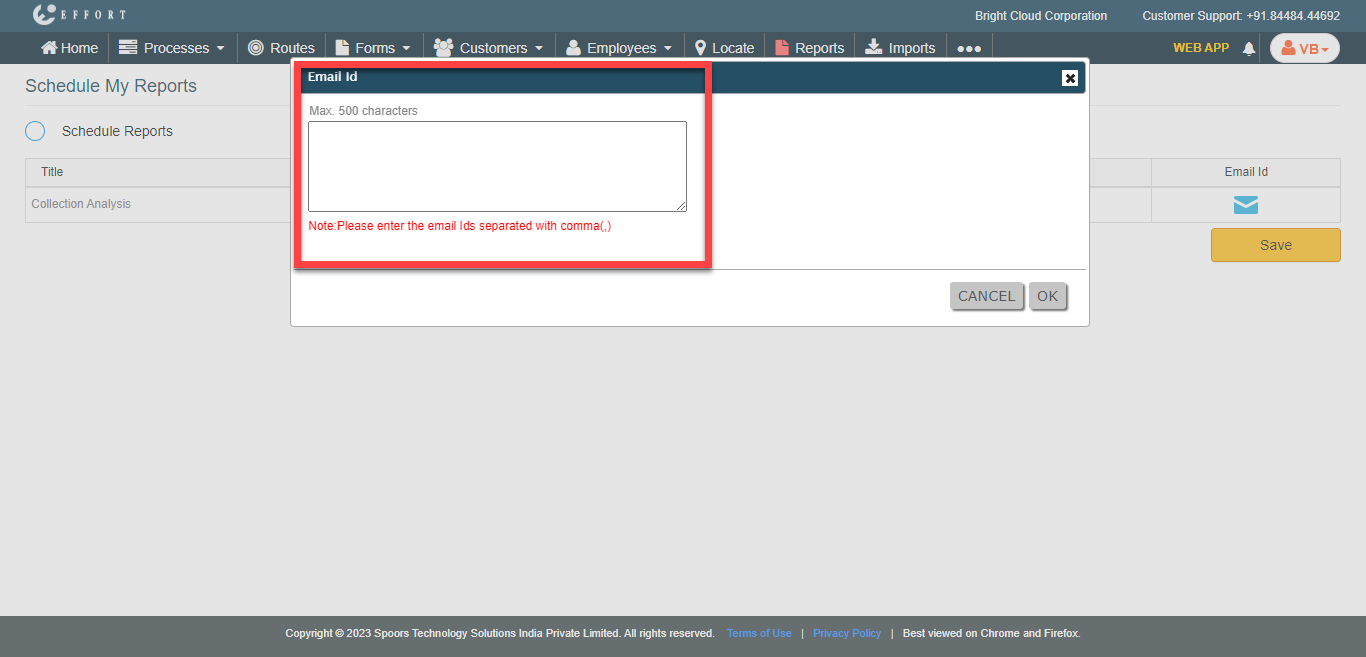
Task: Open the more options ellipsis menu
Action: pyautogui.click(x=968, y=48)
